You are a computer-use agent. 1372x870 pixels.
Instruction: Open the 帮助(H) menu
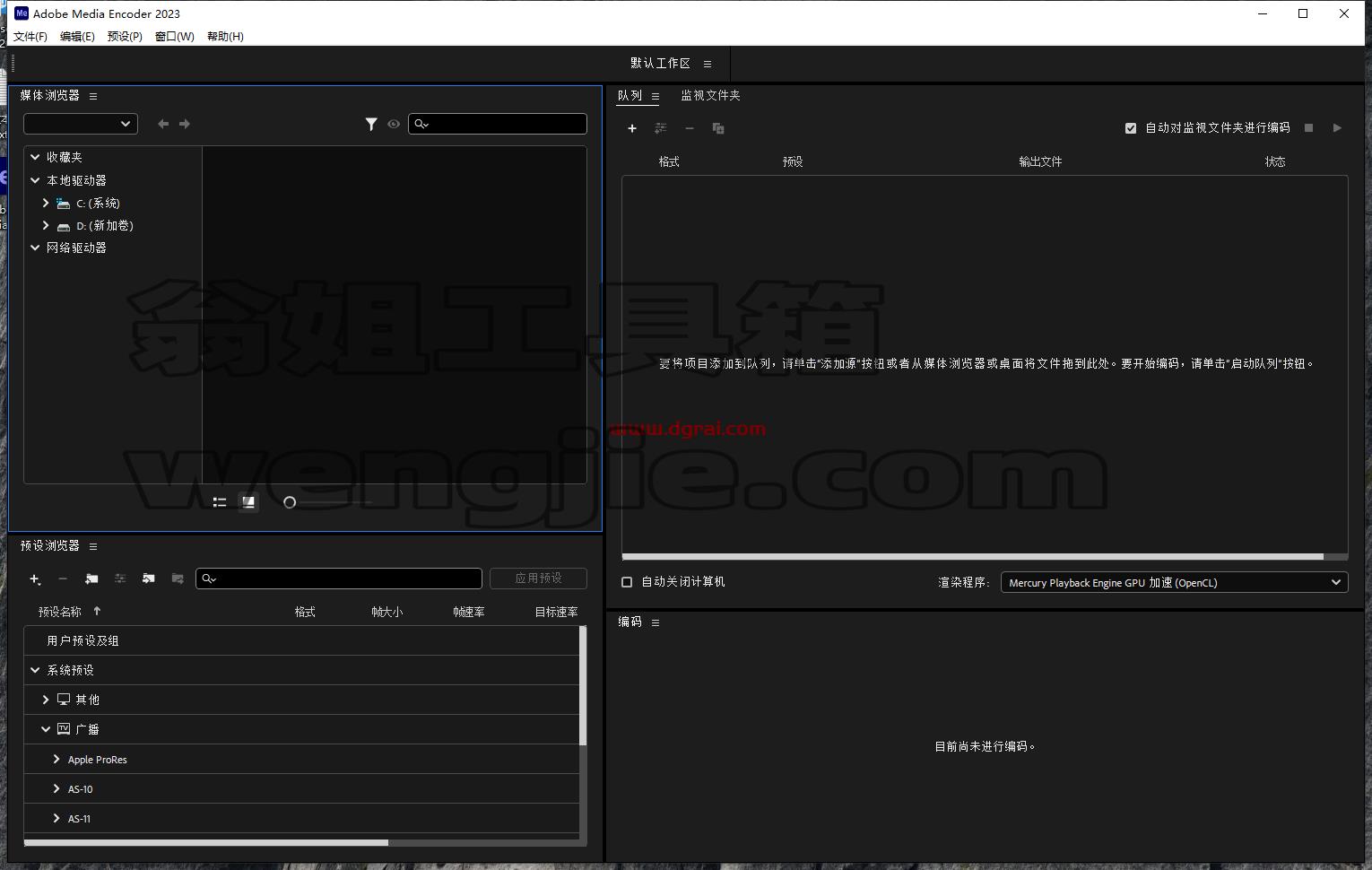[225, 37]
